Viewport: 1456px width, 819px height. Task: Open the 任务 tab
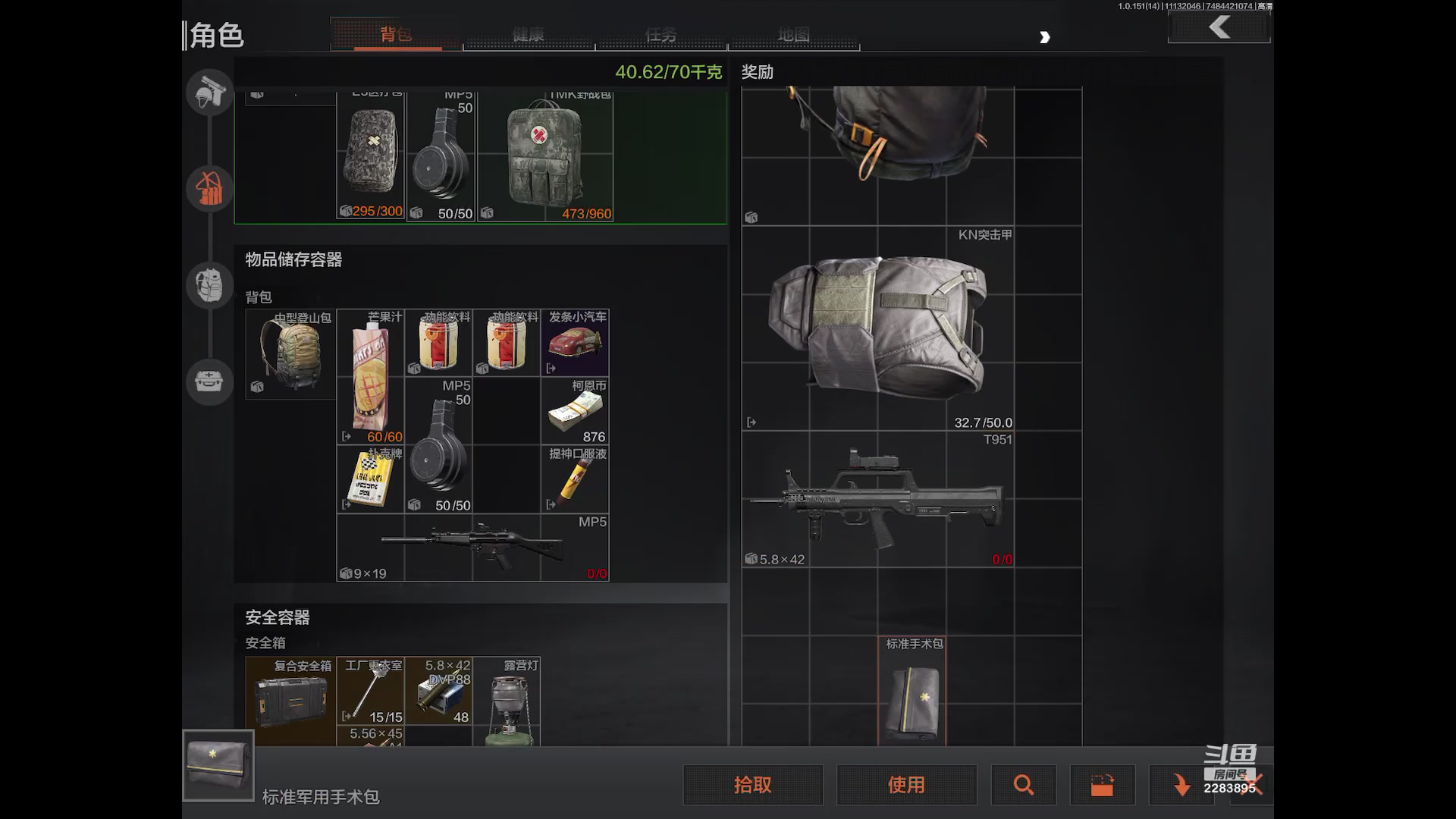point(661,35)
